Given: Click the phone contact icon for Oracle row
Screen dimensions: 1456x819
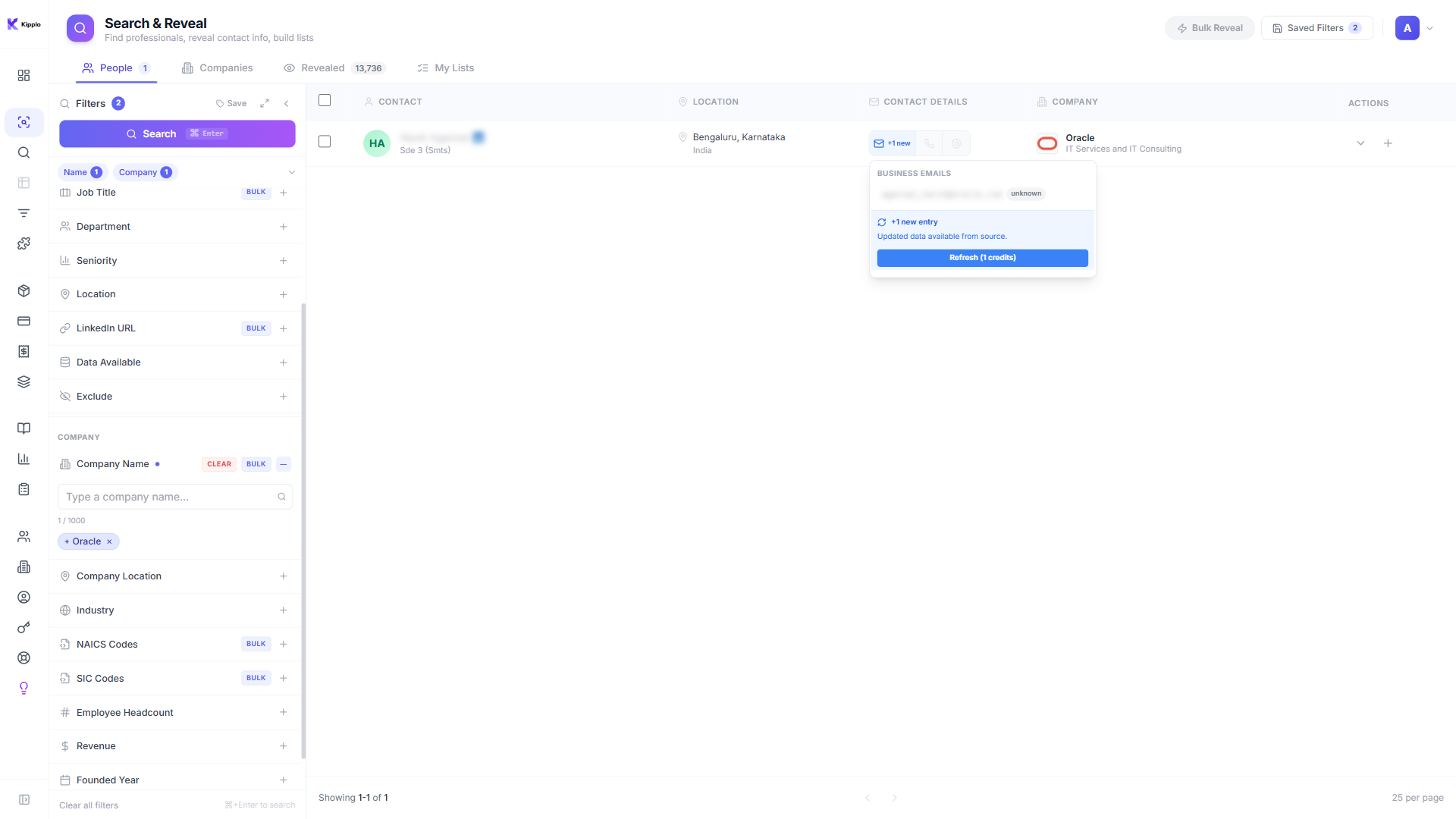Looking at the screenshot, I should [929, 143].
